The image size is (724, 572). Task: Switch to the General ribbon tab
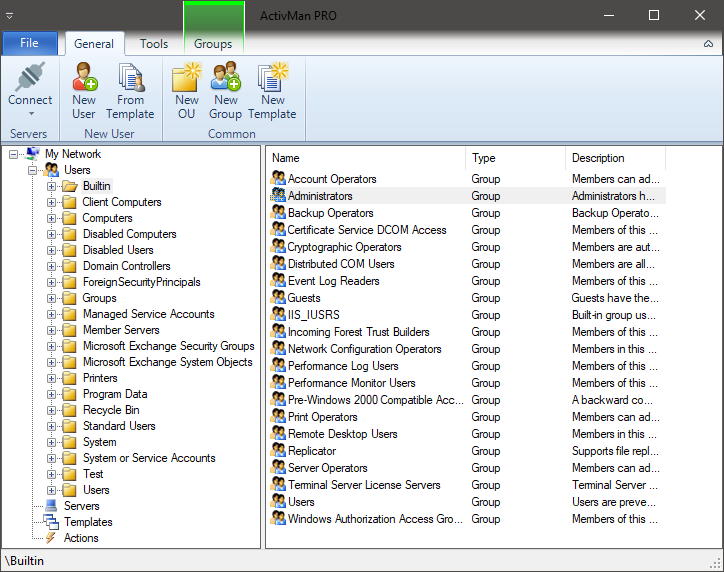(94, 44)
